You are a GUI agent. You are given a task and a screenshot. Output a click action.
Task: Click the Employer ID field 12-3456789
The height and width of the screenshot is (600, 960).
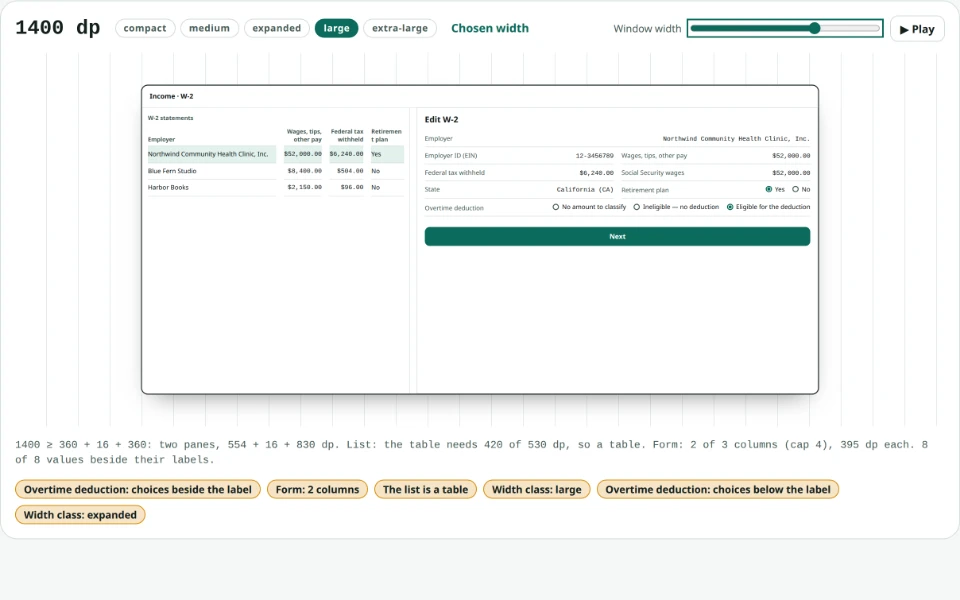tap(519, 156)
